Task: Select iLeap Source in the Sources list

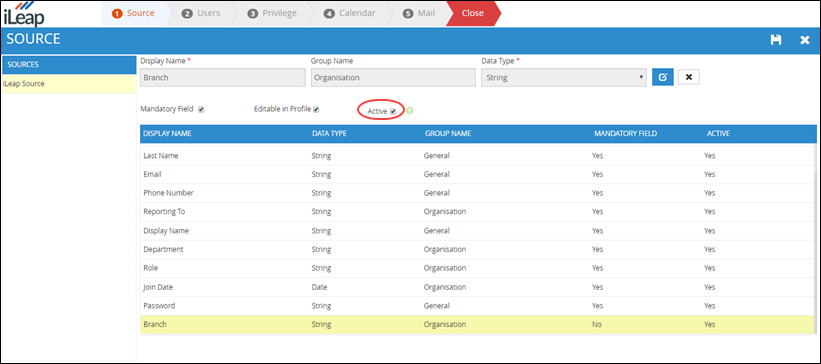Action: (x=69, y=84)
